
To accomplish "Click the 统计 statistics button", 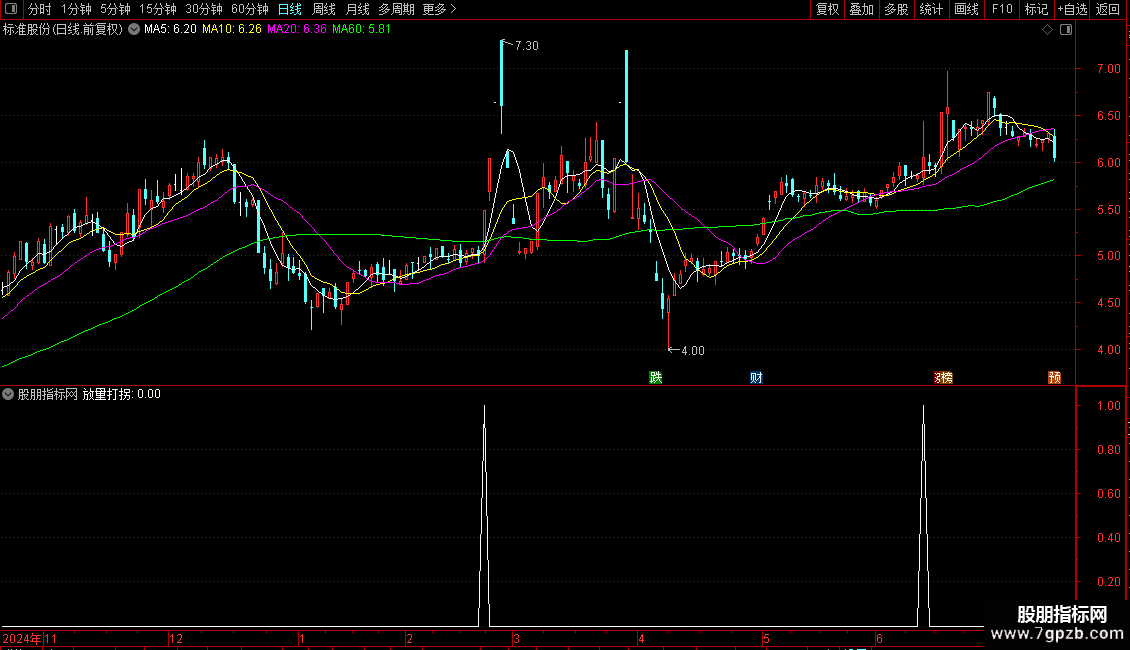I will (931, 9).
